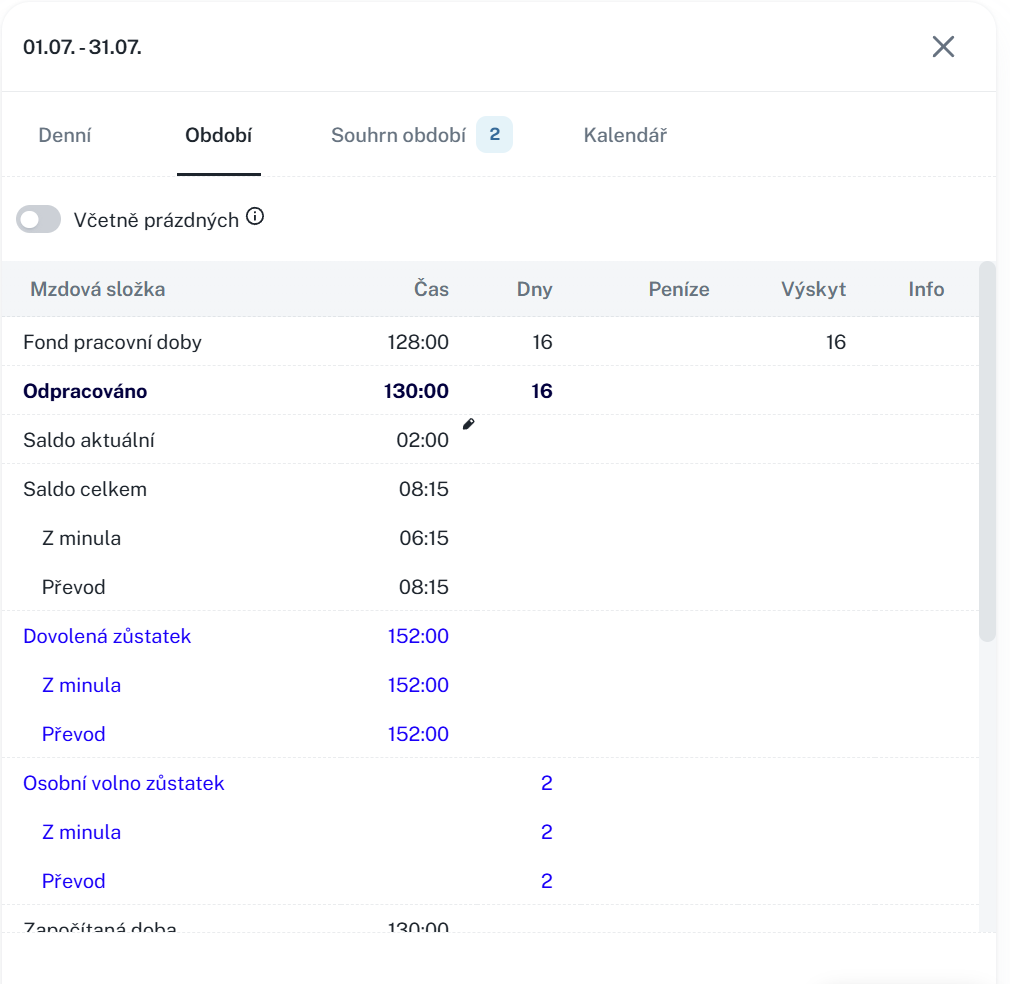Click the Výskyt column header

813,289
